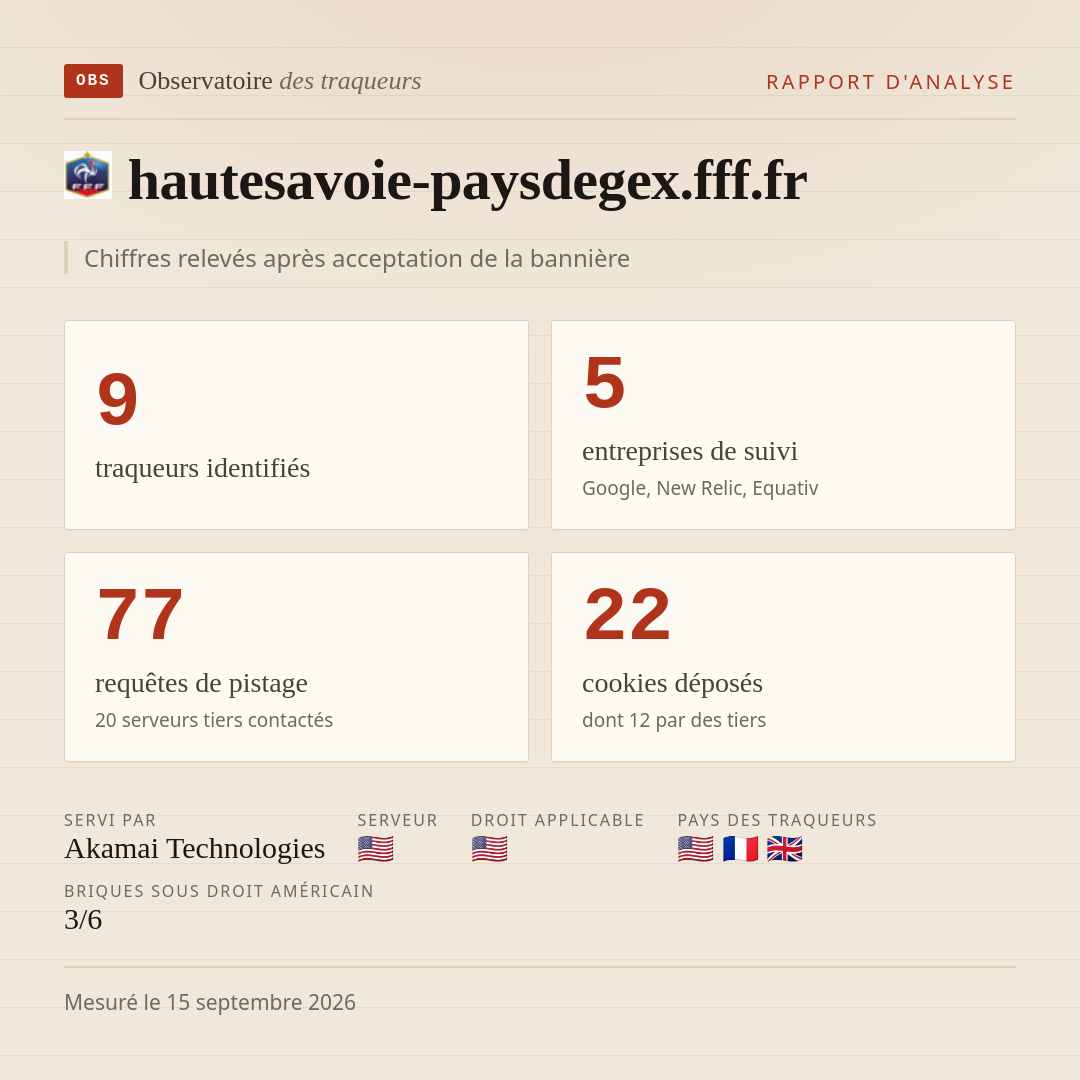The height and width of the screenshot is (1080, 1080).
Task: Click the Observatoire des traqueurs title
Action: click(280, 81)
